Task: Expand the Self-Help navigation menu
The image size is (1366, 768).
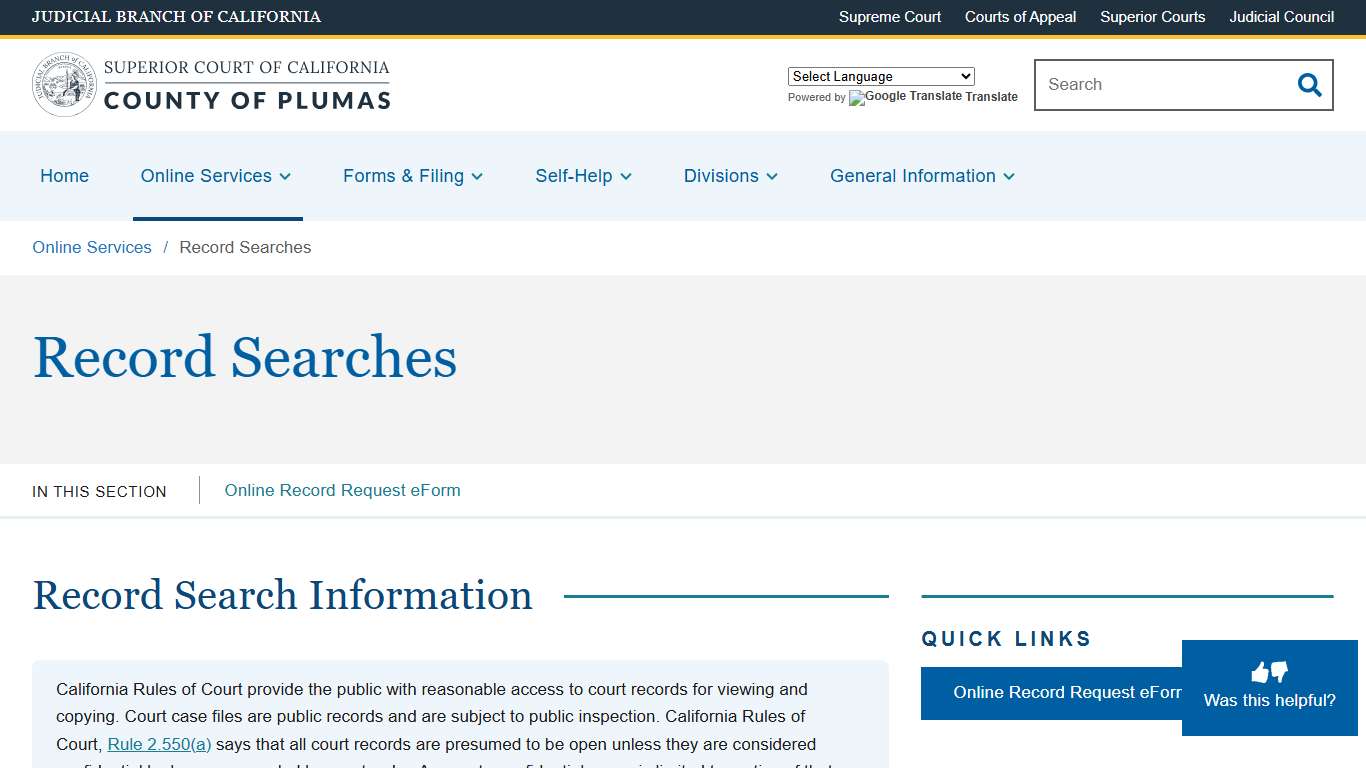Action: click(583, 176)
